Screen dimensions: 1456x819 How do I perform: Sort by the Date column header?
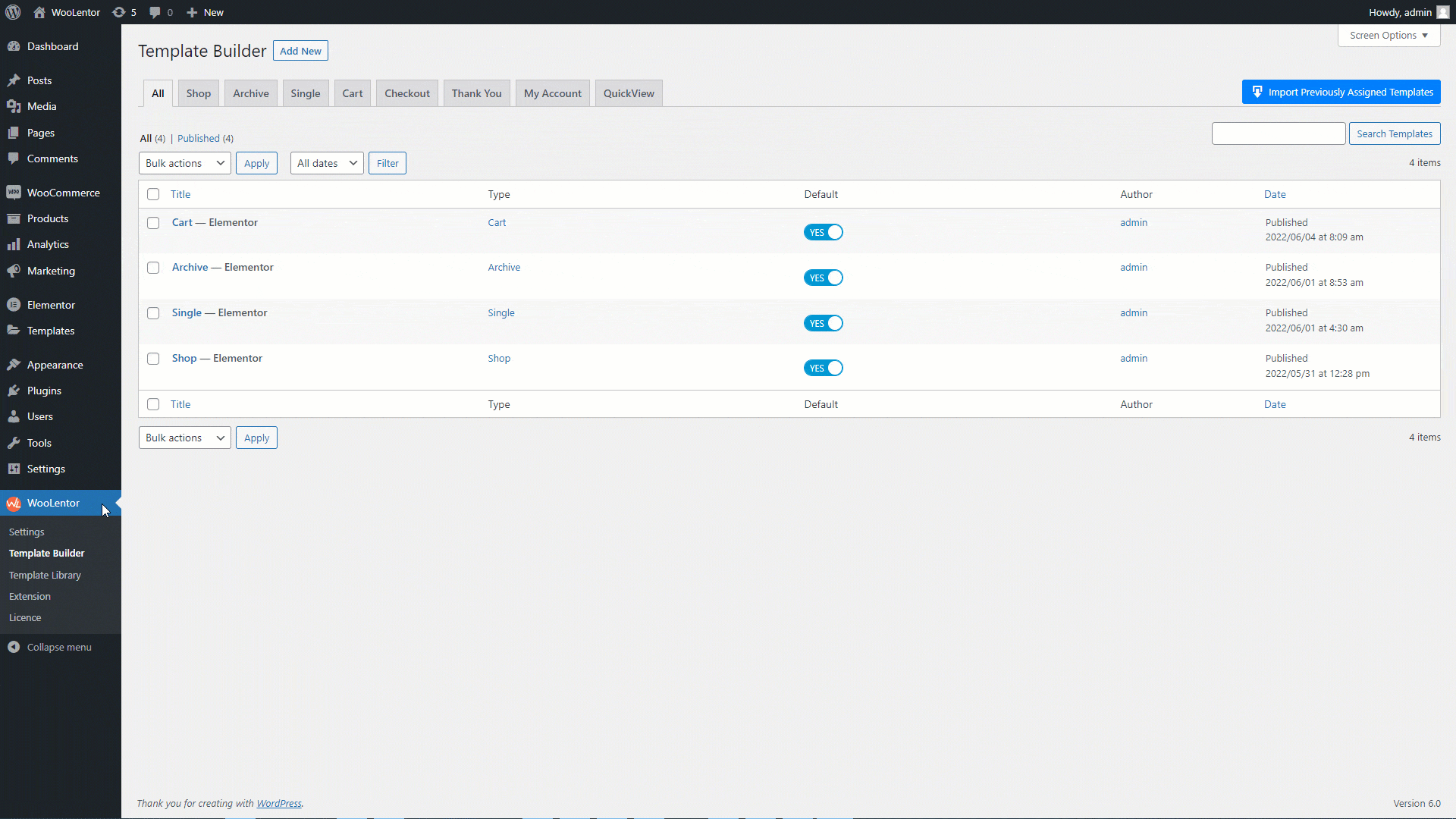pos(1275,194)
